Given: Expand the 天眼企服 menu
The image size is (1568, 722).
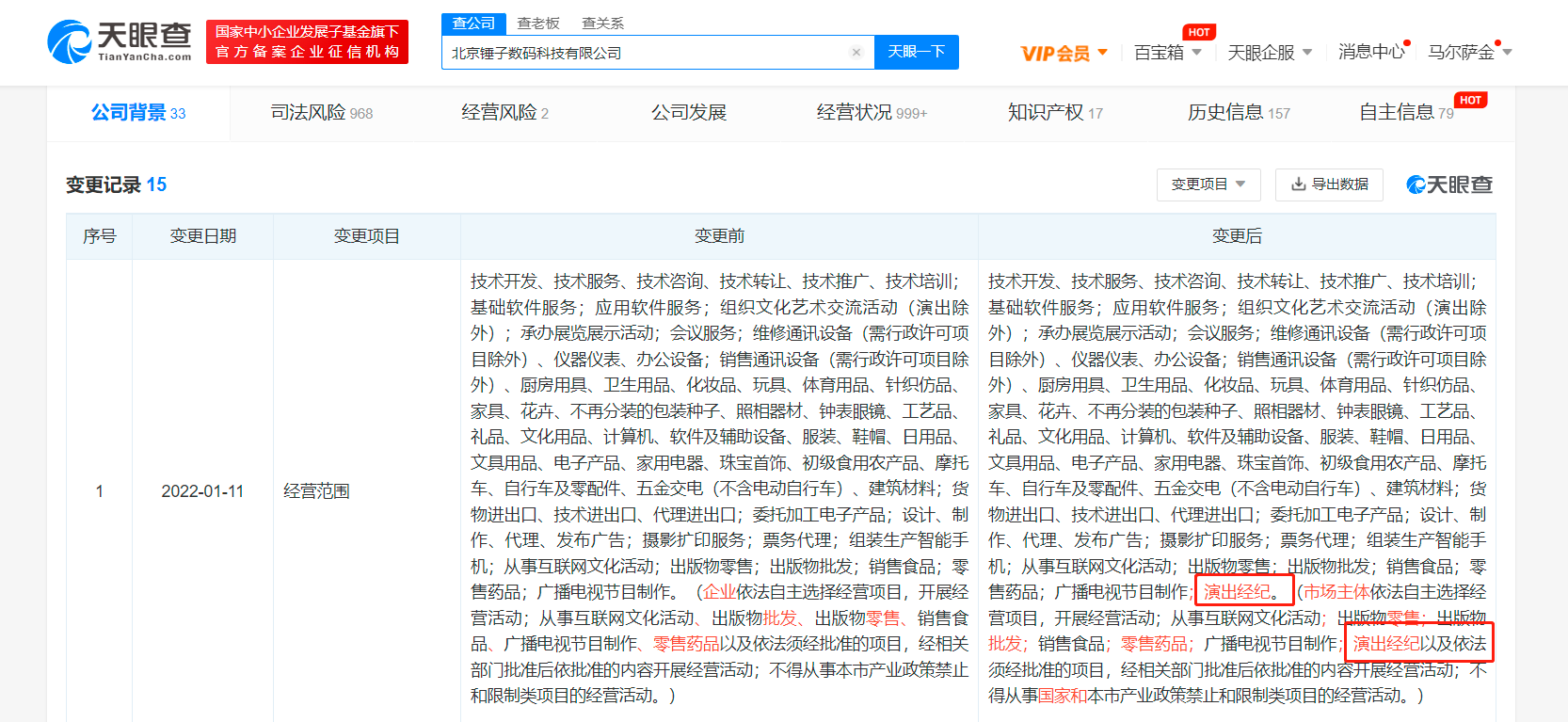Looking at the screenshot, I should [x=1270, y=53].
